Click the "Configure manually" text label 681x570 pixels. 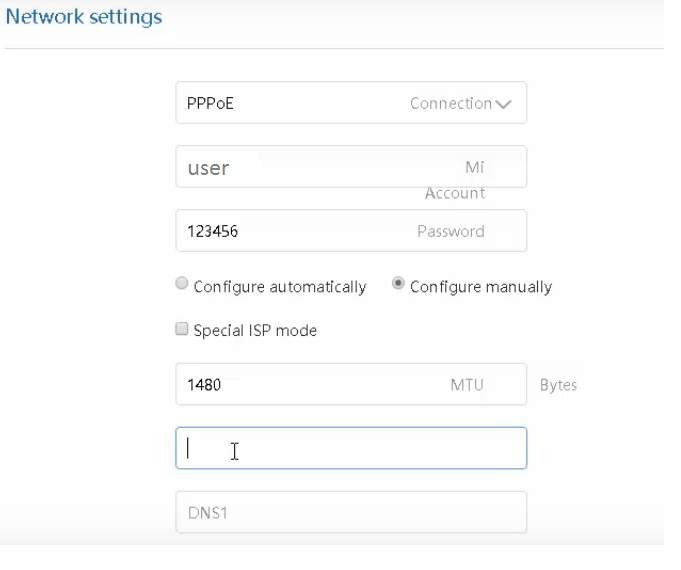point(481,287)
